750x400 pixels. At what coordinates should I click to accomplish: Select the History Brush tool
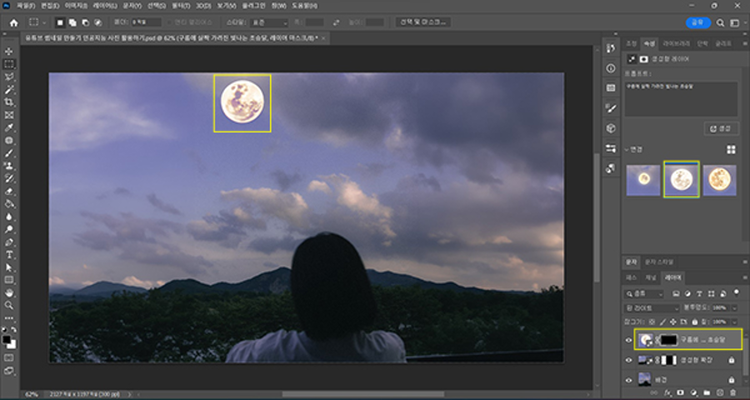[9, 178]
